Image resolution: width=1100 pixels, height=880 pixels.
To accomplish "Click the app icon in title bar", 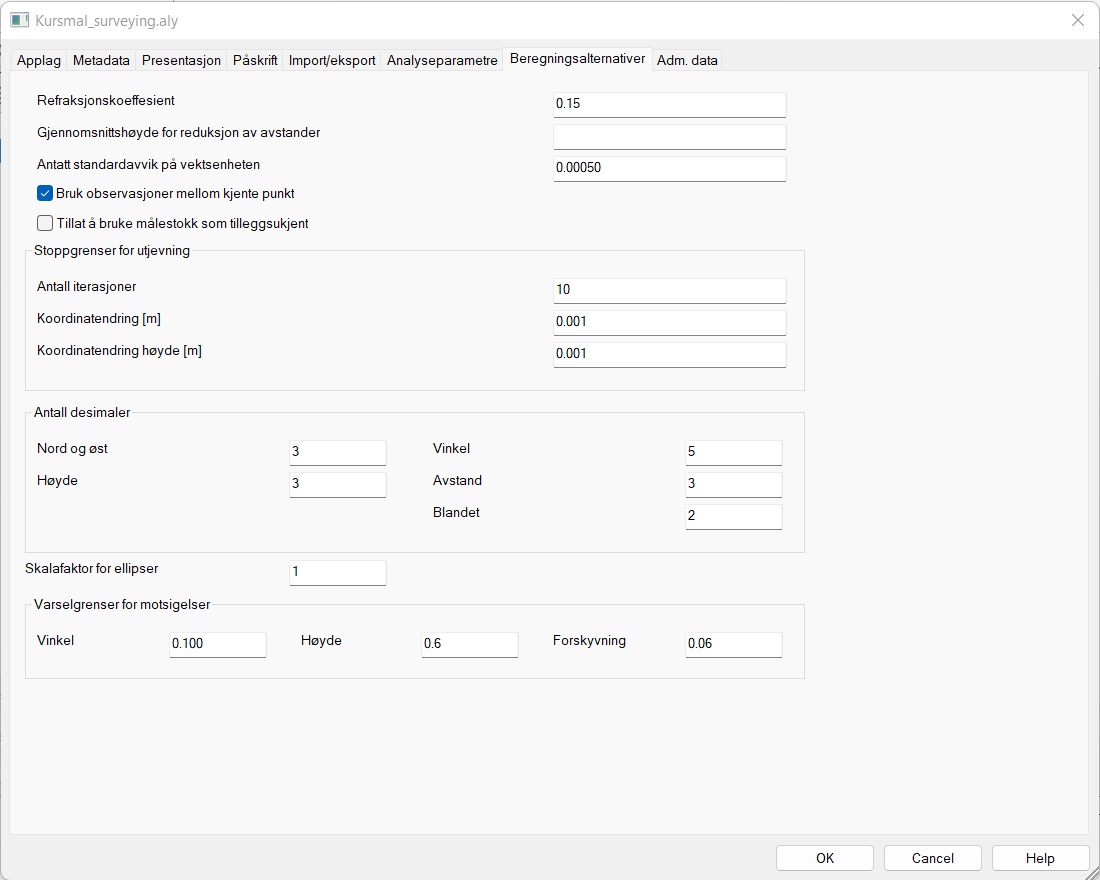I will pyautogui.click(x=19, y=20).
